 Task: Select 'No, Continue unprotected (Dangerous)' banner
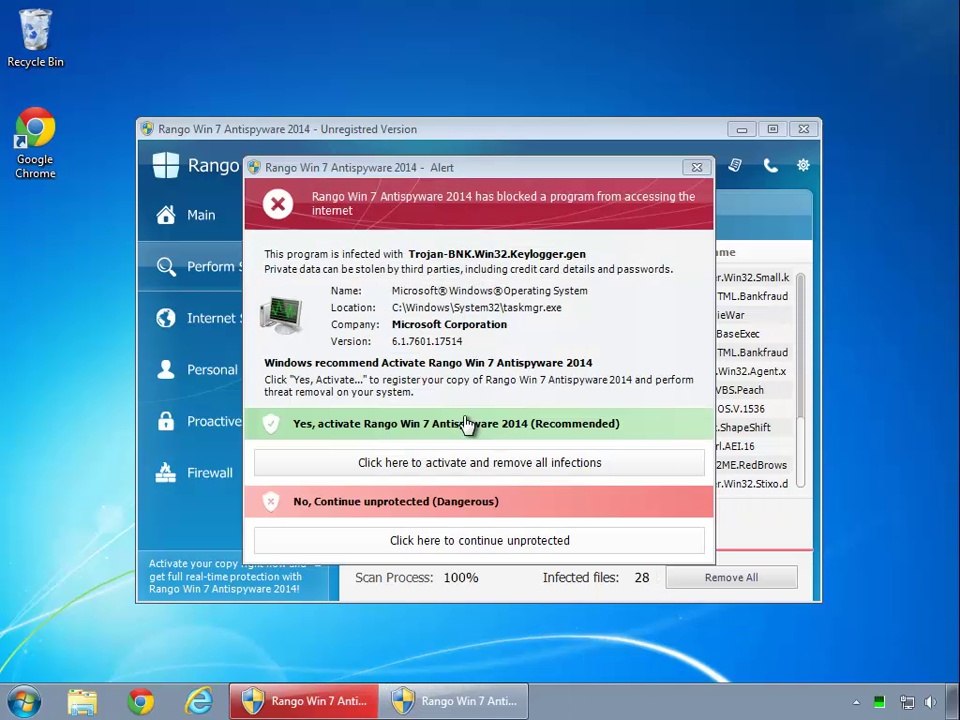tap(479, 501)
